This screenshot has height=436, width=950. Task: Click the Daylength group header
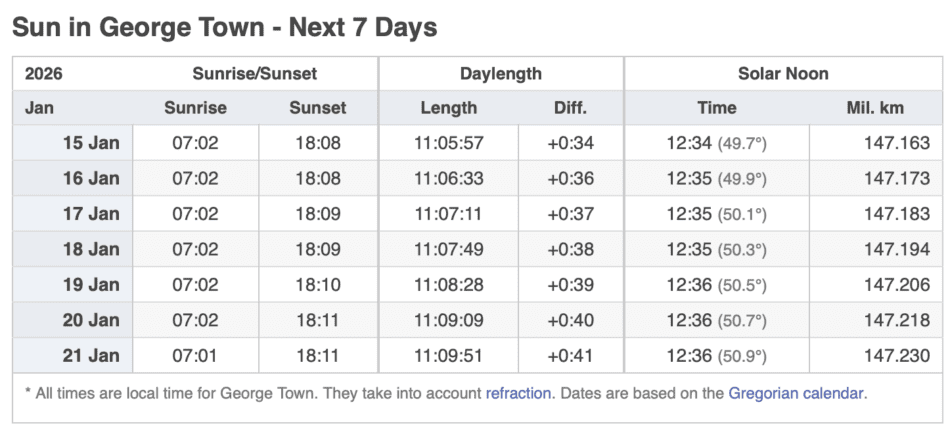tap(501, 73)
